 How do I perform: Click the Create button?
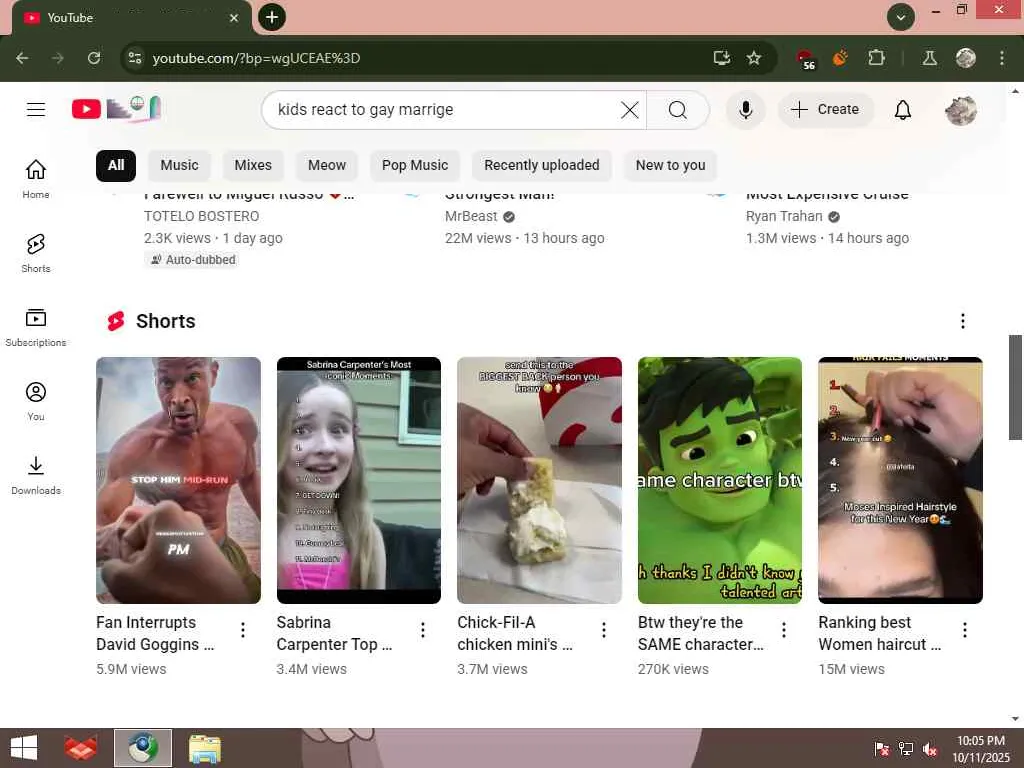point(824,110)
